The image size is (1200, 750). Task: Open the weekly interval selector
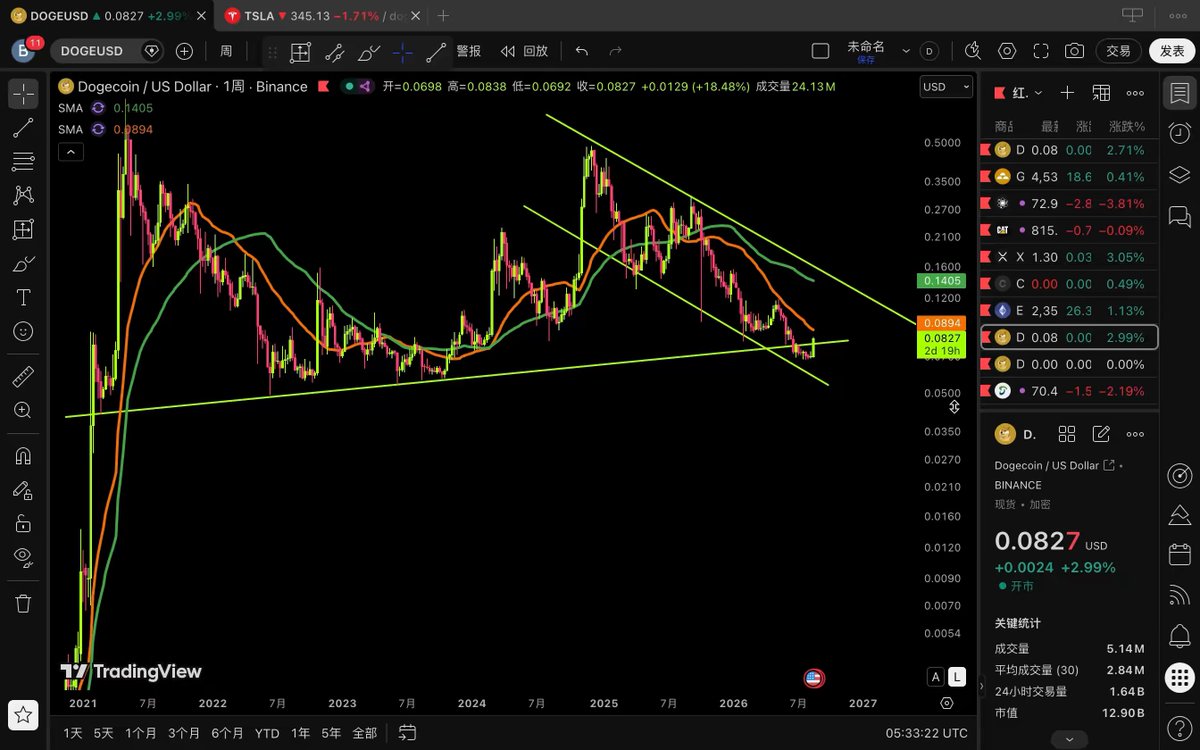pyautogui.click(x=226, y=51)
